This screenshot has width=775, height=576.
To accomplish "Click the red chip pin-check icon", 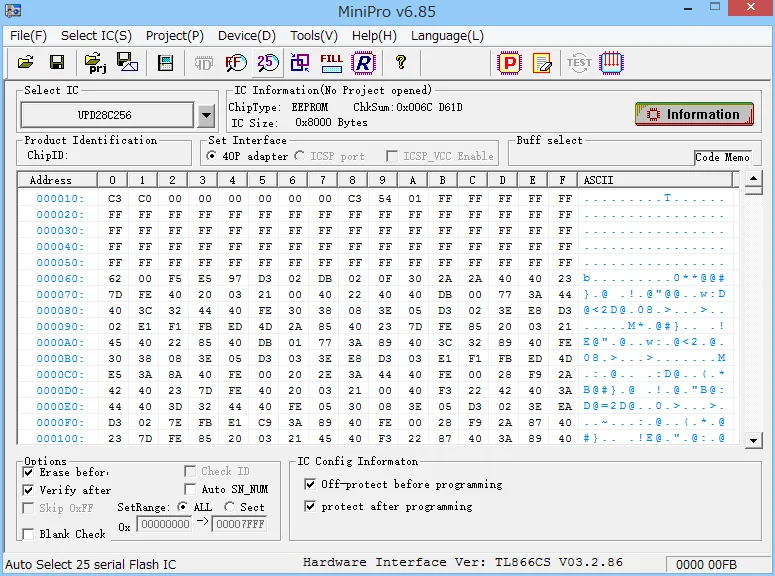I will 611,63.
